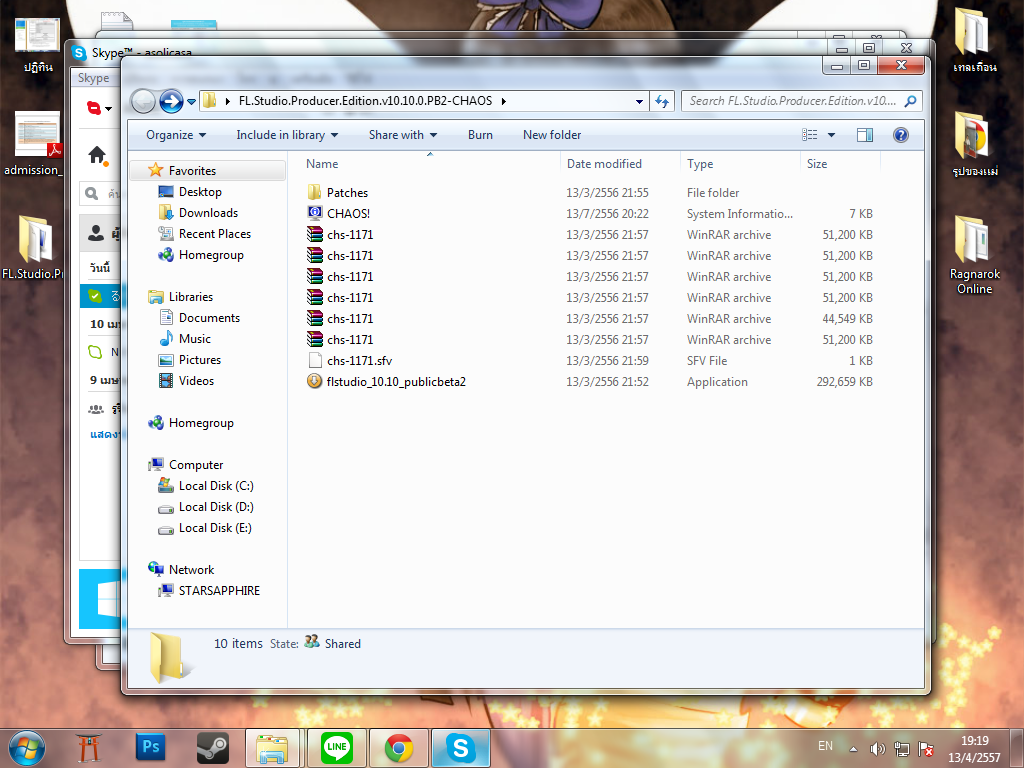Click the Back navigation arrow in Explorer
Viewport: 1024px width, 768px height.
[143, 101]
